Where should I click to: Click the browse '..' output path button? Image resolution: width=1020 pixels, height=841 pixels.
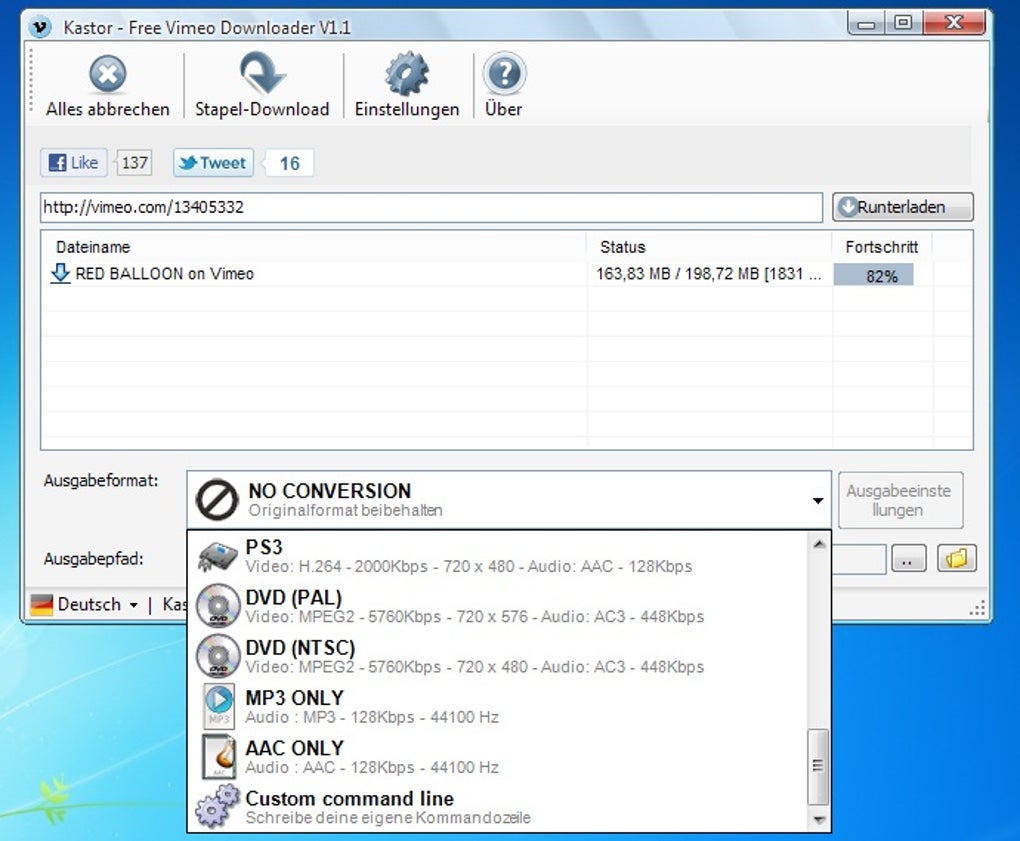click(909, 558)
